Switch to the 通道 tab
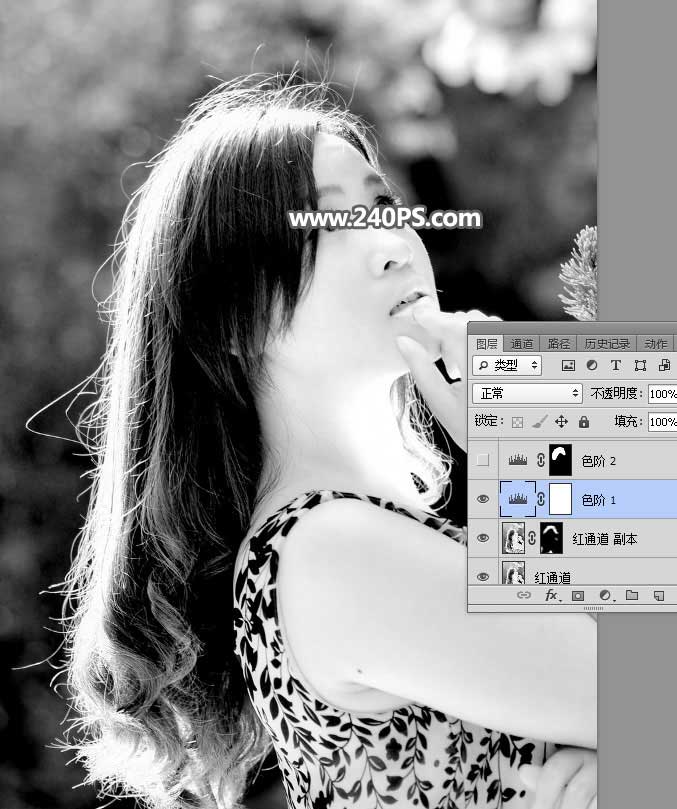677x809 pixels. point(522,344)
